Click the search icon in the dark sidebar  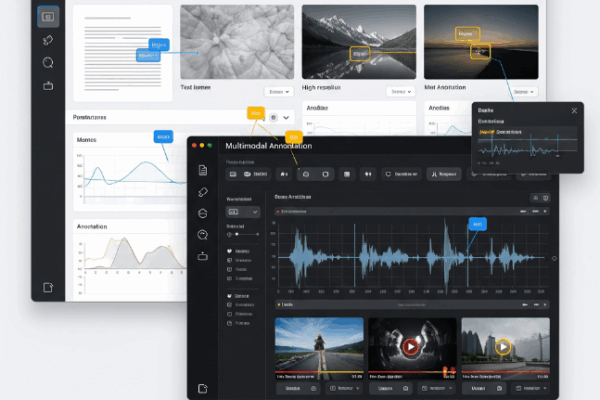pos(203,235)
